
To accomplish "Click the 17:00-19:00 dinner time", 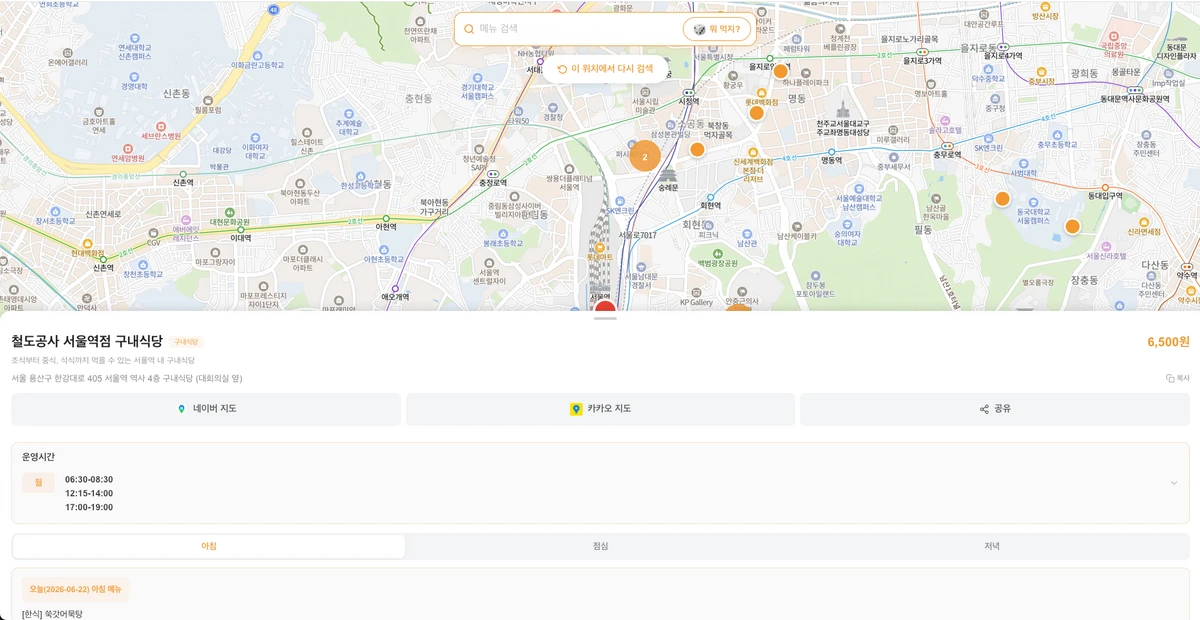I will click(x=89, y=507).
